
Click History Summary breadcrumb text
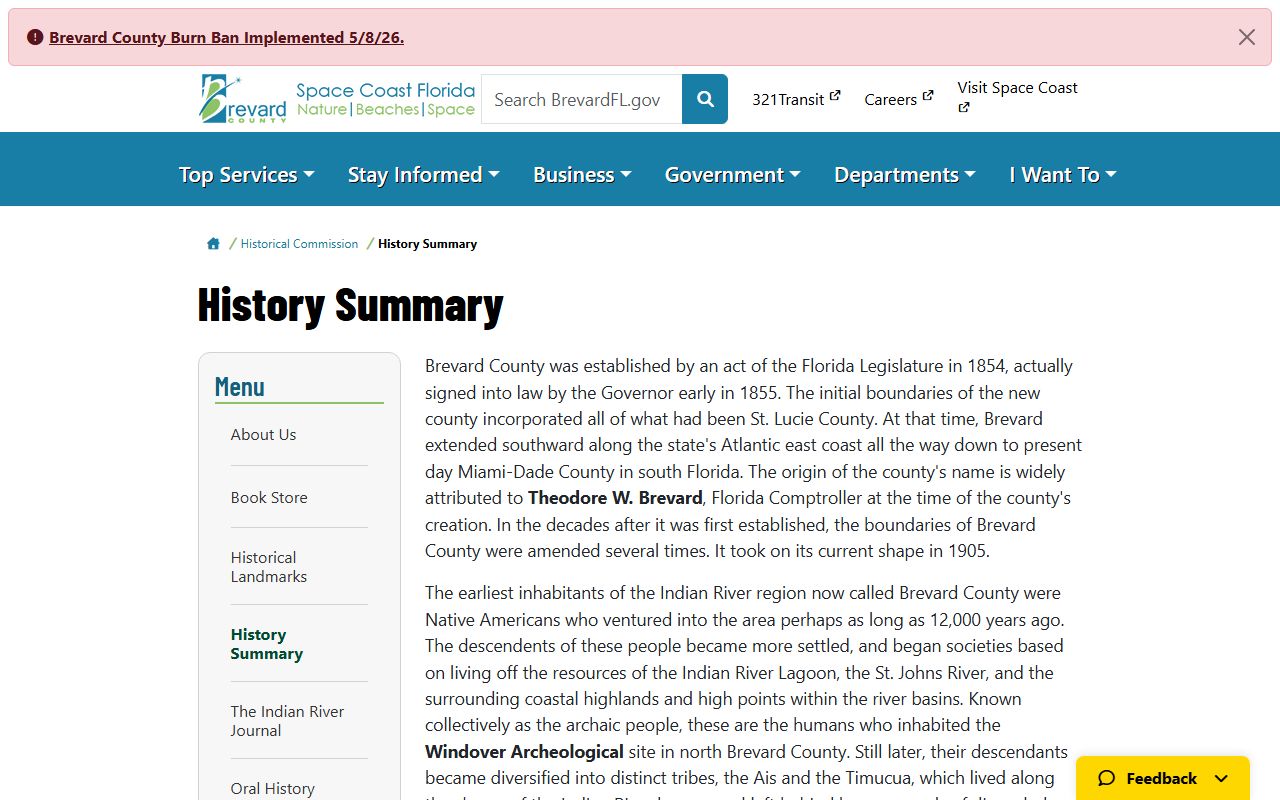pyautogui.click(x=427, y=244)
